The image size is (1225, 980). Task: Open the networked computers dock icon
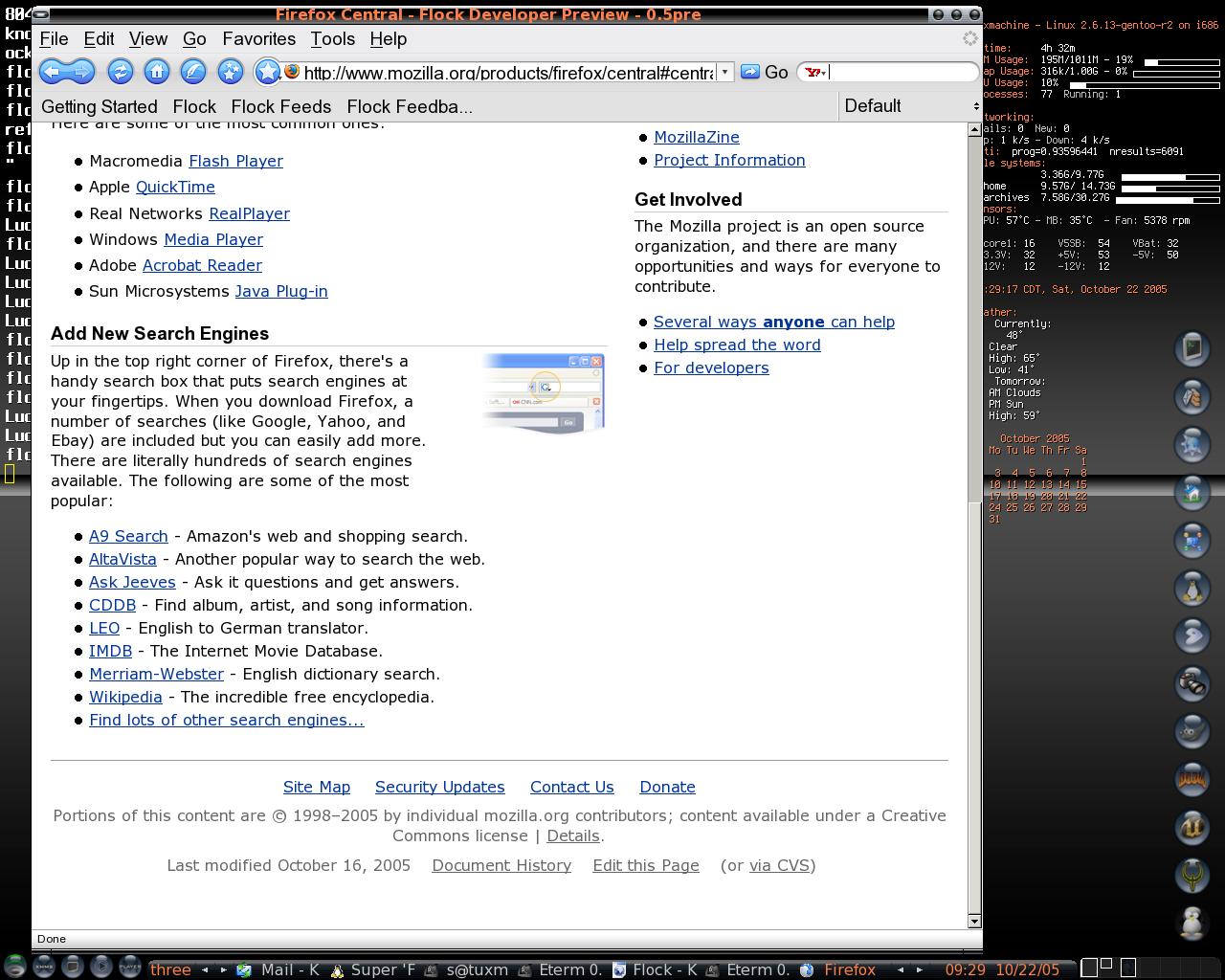(1192, 540)
